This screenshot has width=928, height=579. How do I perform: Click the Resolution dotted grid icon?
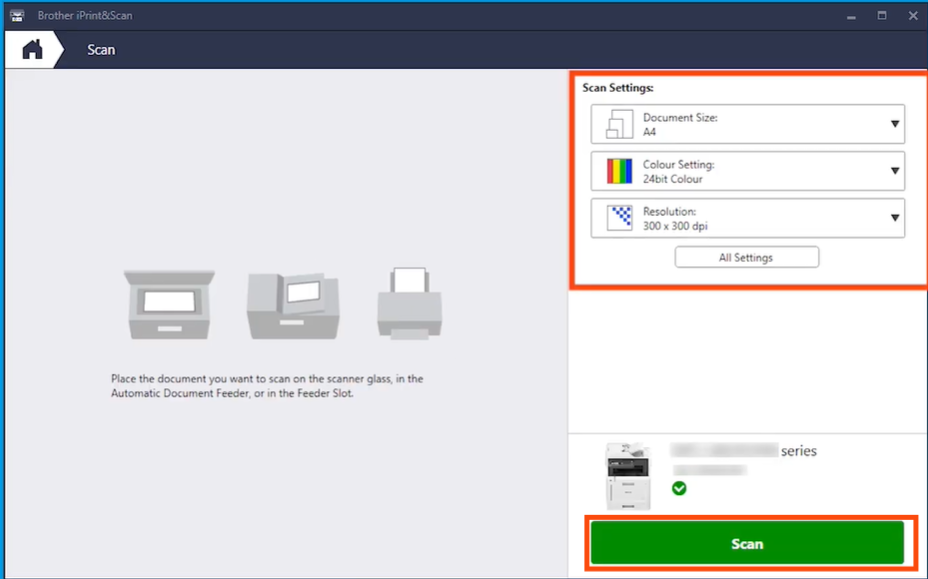pos(620,218)
